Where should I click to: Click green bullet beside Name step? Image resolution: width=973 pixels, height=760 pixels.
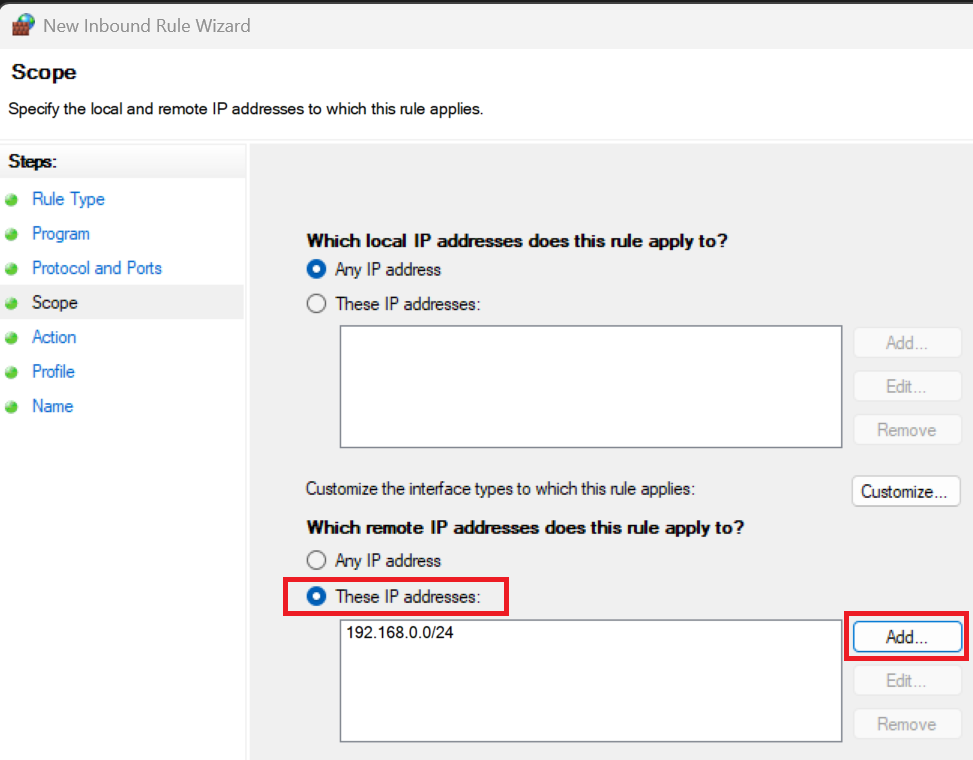[12, 406]
